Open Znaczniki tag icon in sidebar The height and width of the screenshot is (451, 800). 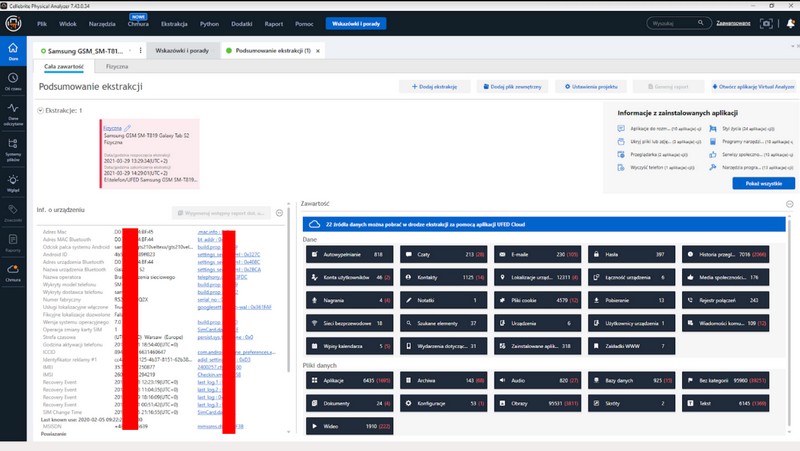pyautogui.click(x=13, y=212)
